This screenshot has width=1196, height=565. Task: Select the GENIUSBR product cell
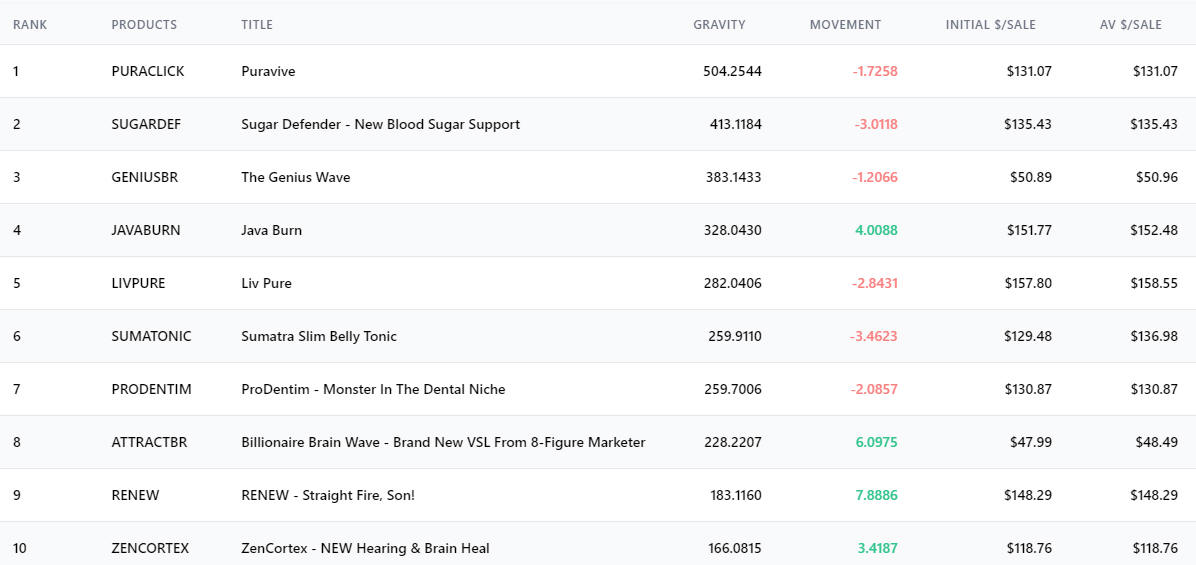pos(145,177)
